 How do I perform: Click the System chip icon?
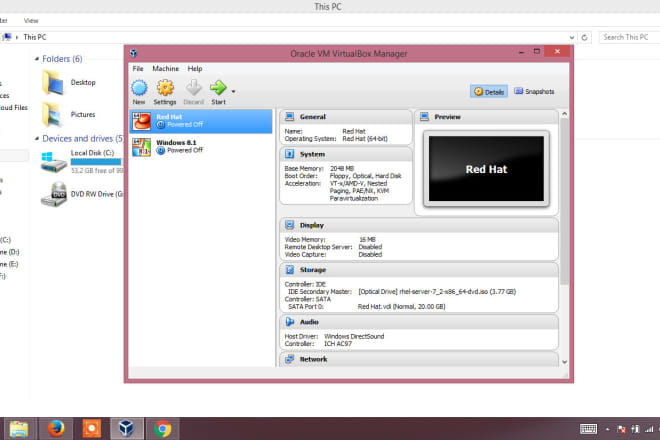(x=290, y=154)
